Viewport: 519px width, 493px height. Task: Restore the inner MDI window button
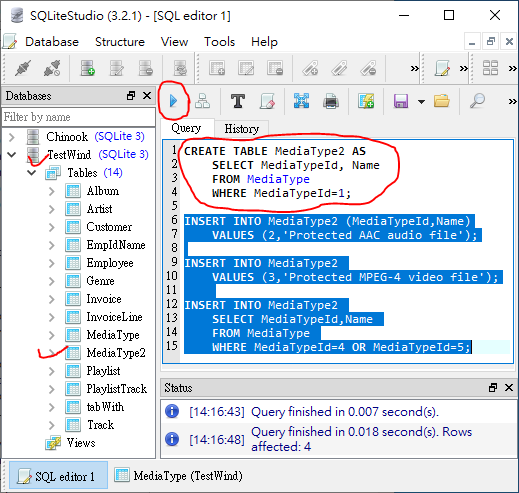[x=490, y=42]
